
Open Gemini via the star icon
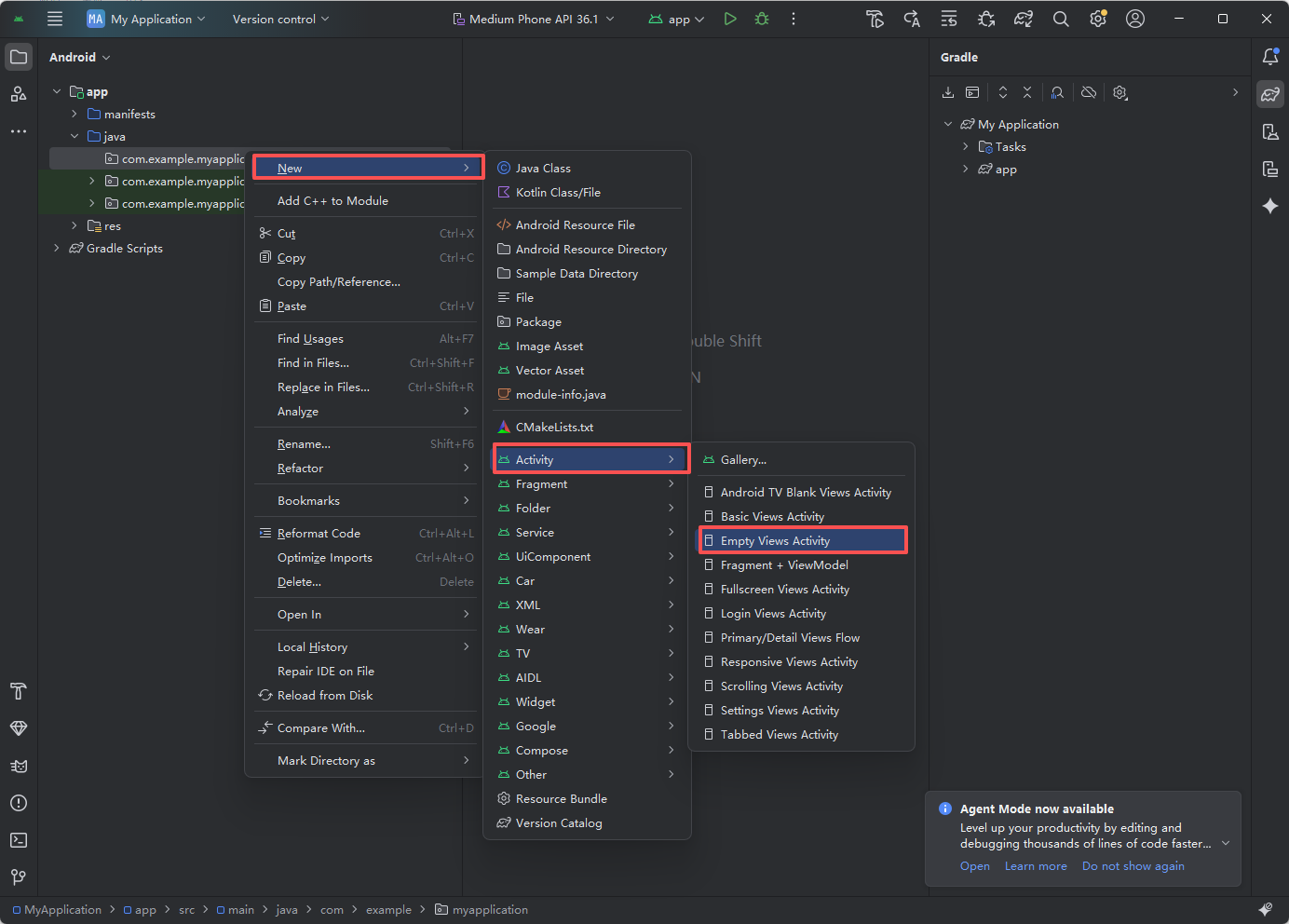(1270, 206)
